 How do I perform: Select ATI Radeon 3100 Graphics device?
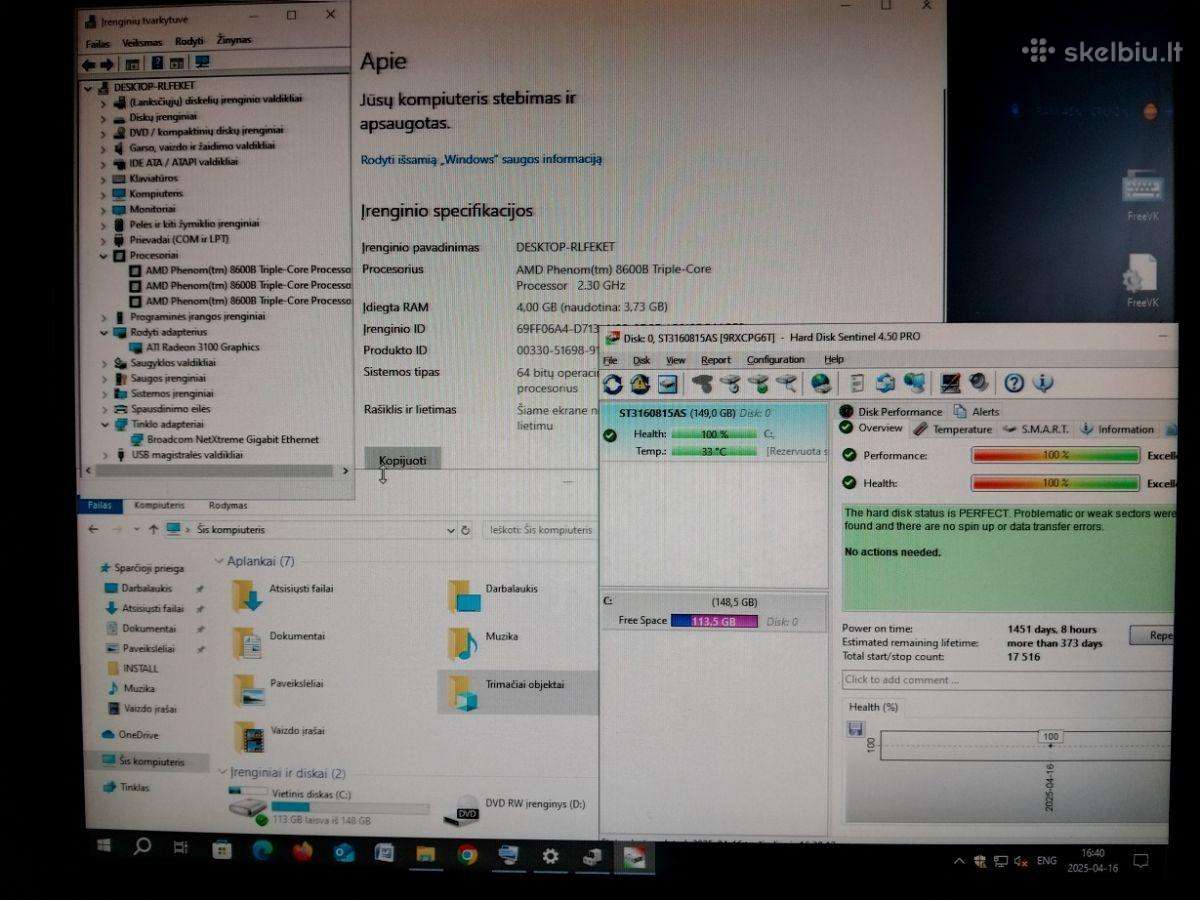click(194, 347)
